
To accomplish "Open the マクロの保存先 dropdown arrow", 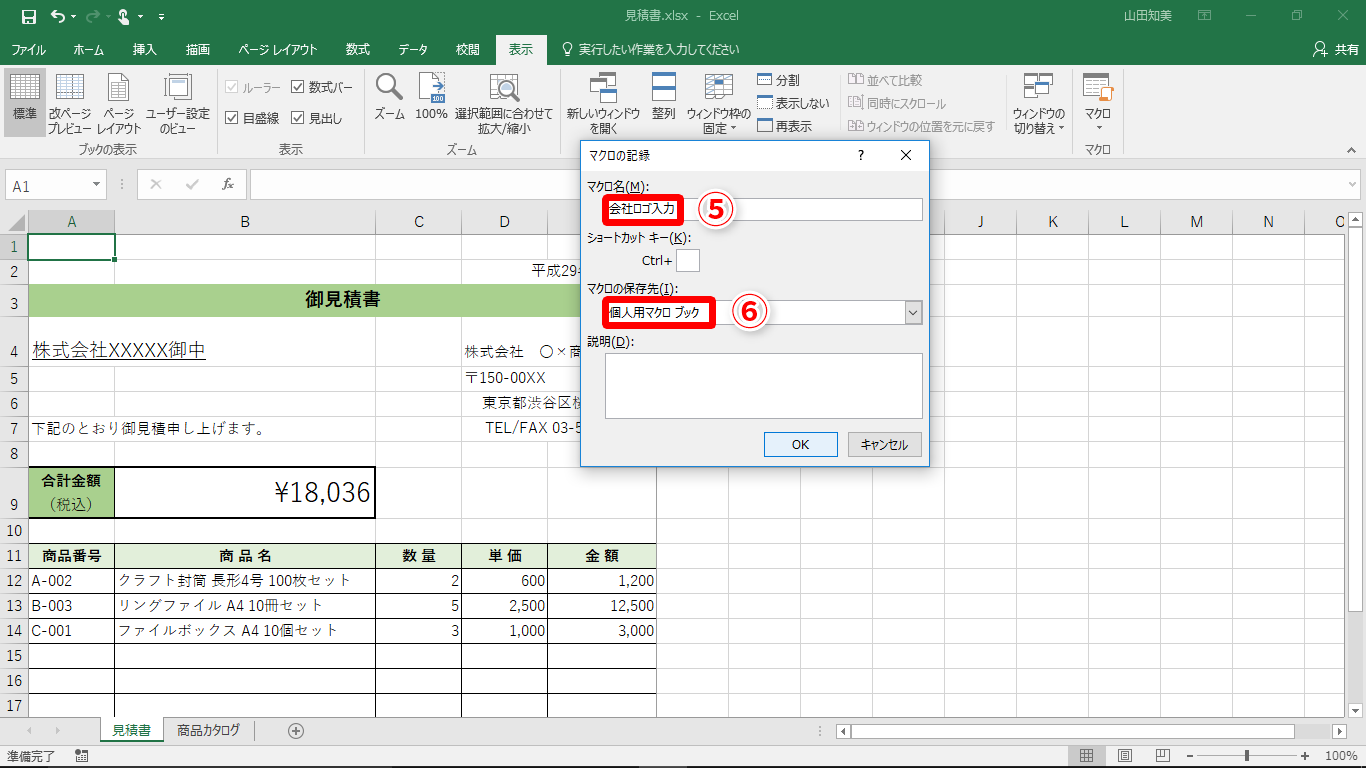I will pyautogui.click(x=912, y=313).
